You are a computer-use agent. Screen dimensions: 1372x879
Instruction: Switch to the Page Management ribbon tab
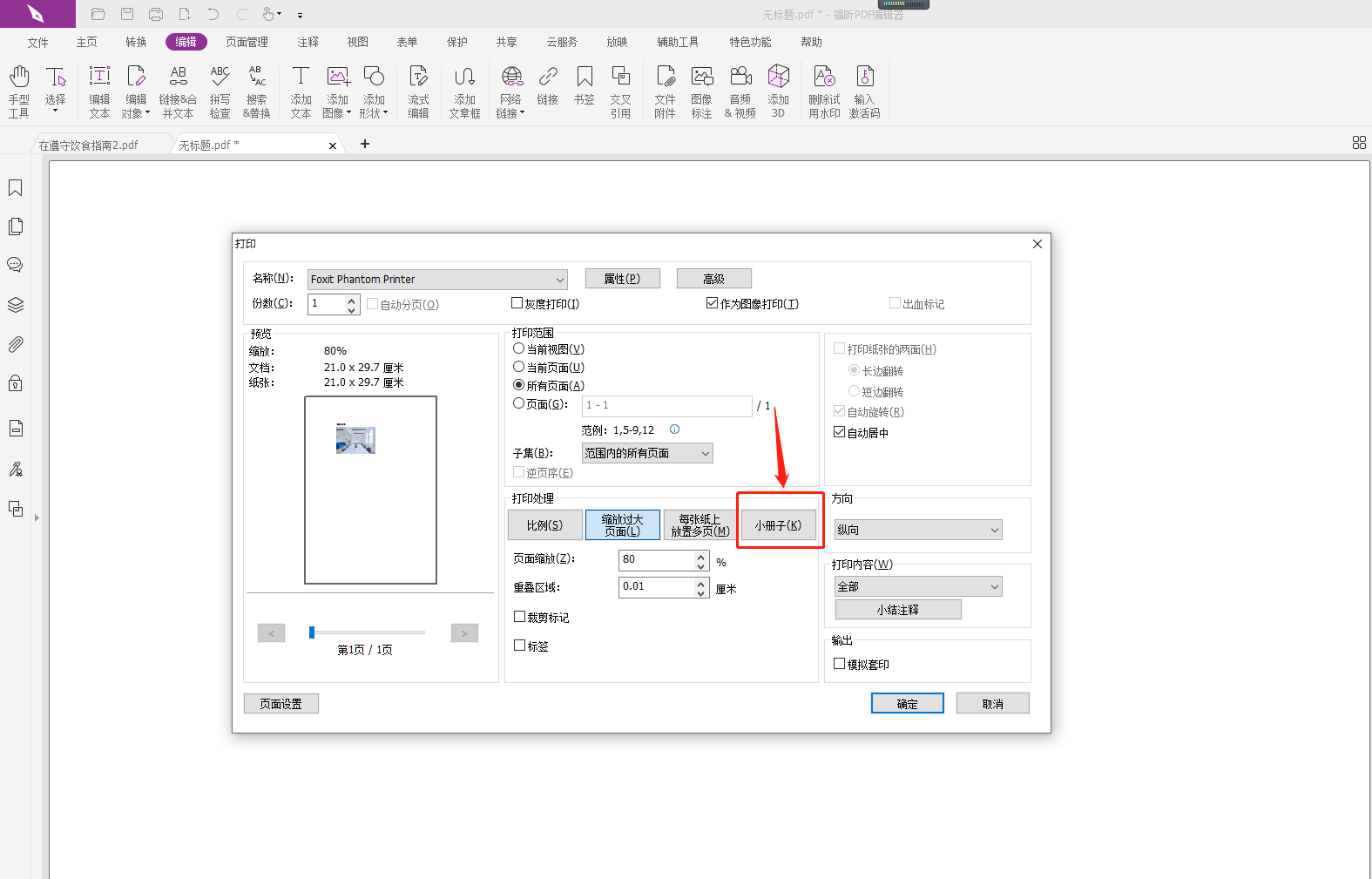pos(247,42)
